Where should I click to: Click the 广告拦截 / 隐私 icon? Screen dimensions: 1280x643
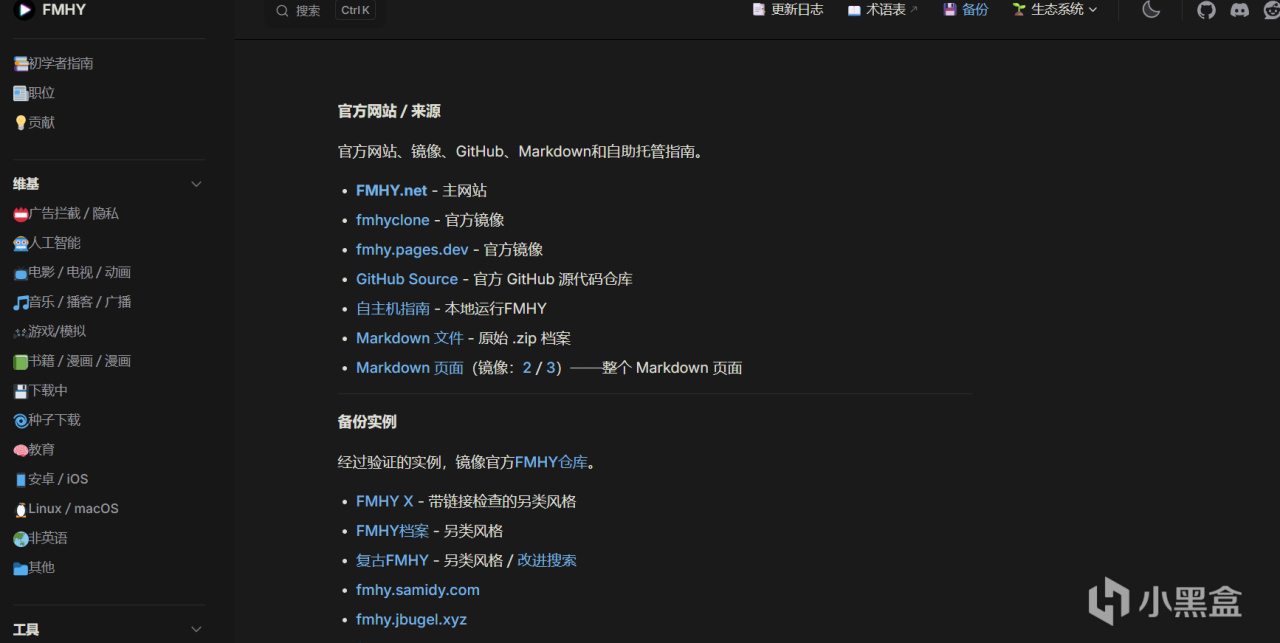coord(20,214)
